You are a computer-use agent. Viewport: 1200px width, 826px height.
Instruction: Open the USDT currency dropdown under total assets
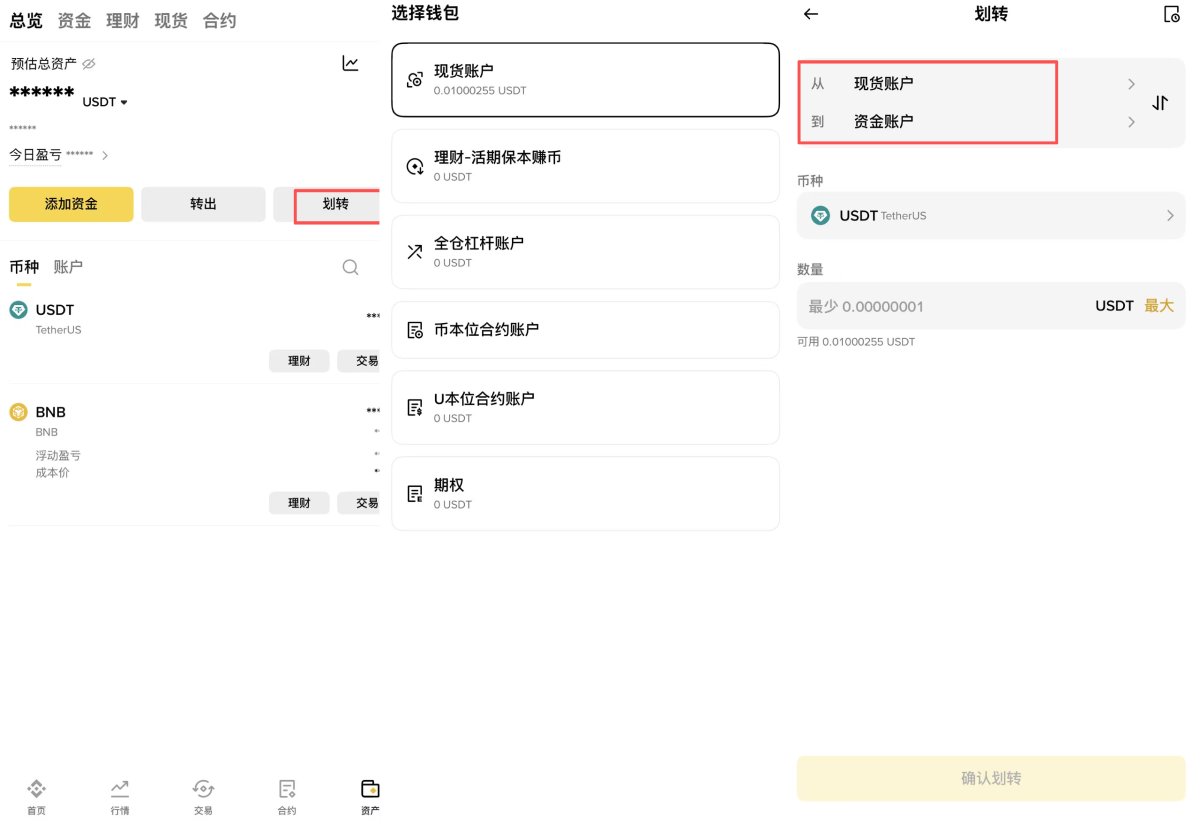104,101
